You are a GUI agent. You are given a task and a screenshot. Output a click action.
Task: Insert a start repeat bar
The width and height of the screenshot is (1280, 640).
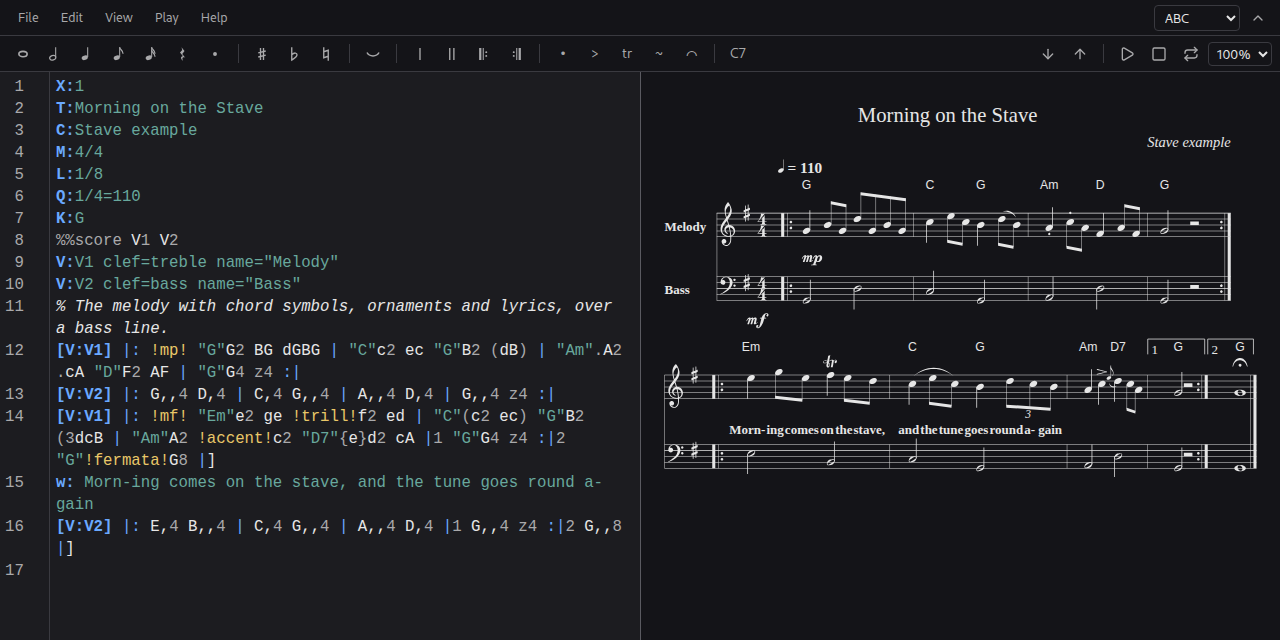[484, 54]
